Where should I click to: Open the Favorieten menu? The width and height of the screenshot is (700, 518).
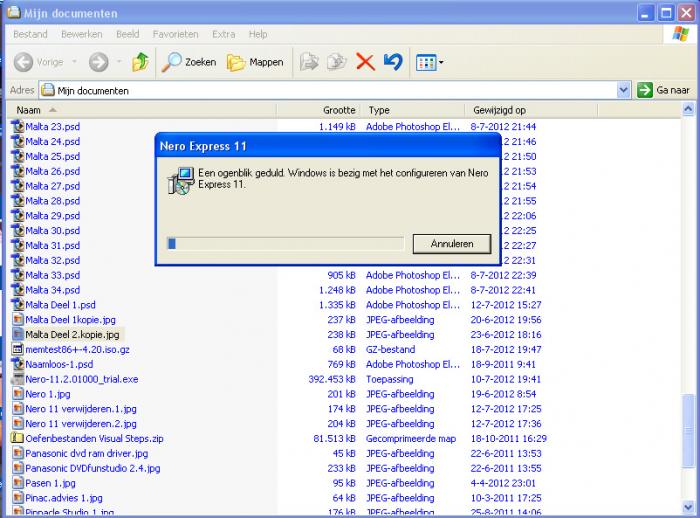[x=175, y=34]
